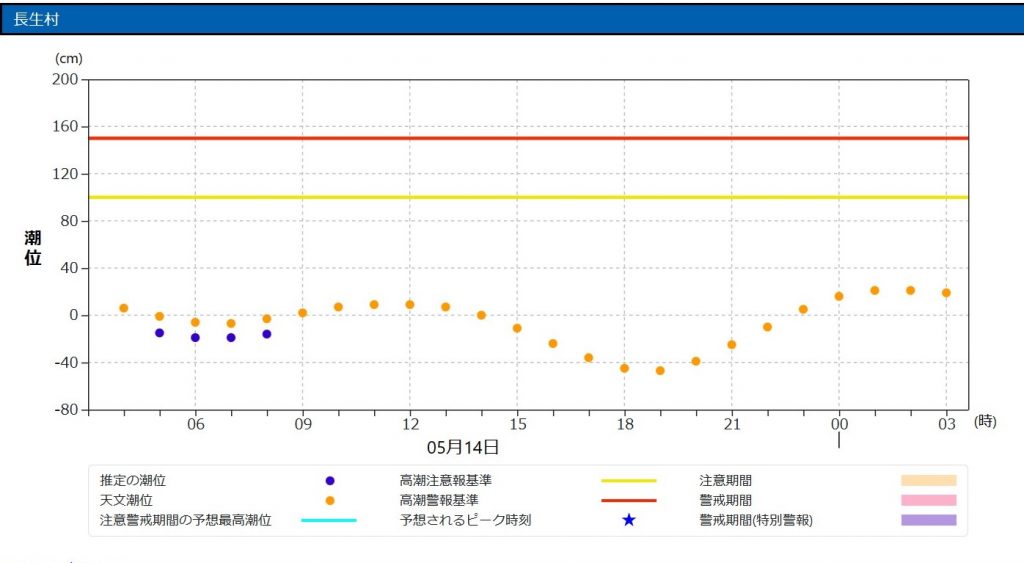
Task: Click the orange dot beside 天文潮位 legend
Action: click(x=330, y=500)
